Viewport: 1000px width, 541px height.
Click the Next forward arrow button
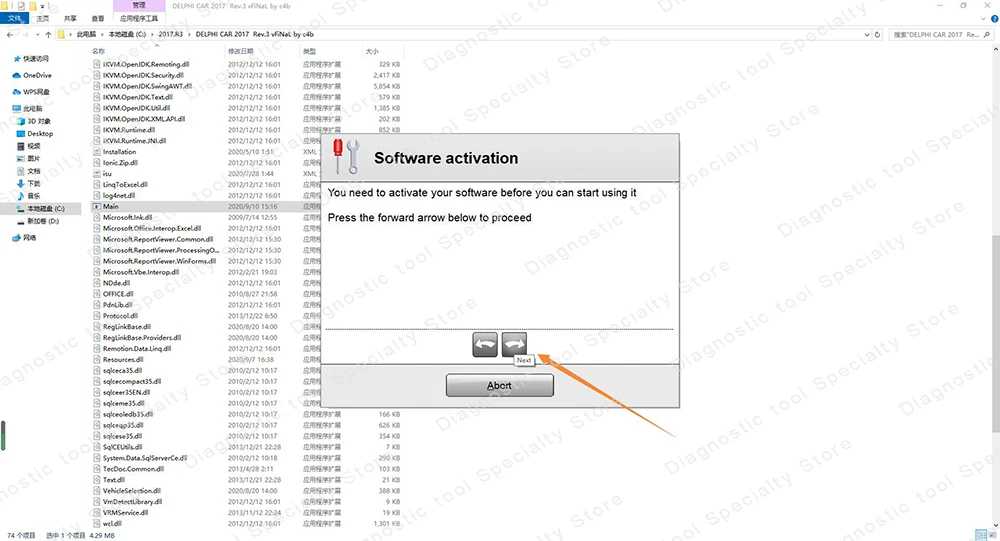pyautogui.click(x=514, y=345)
